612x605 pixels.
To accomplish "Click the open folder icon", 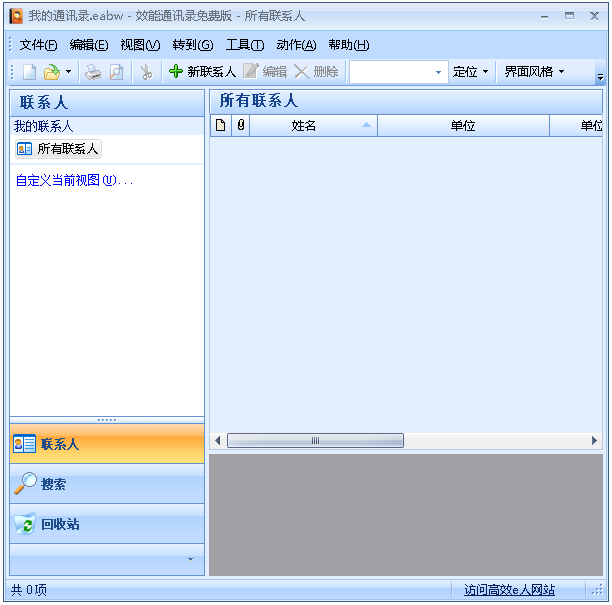I will pyautogui.click(x=52, y=72).
